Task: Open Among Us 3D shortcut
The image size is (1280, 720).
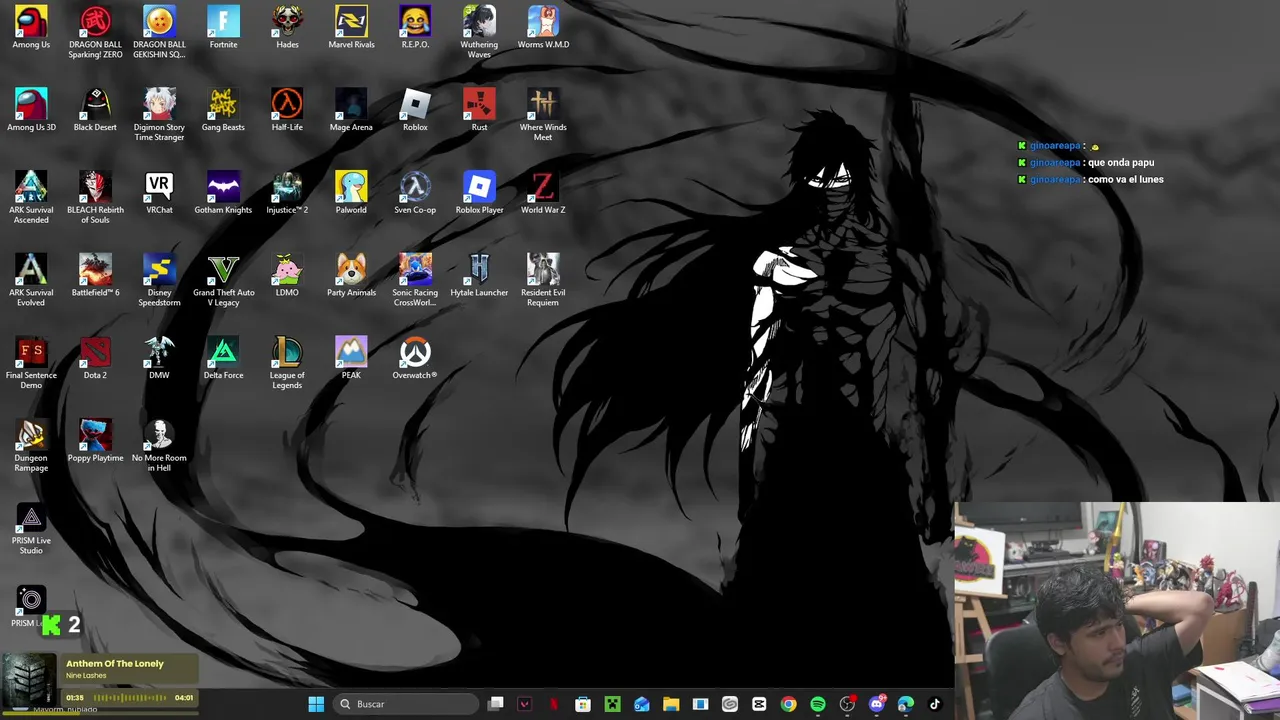Action: 31,110
